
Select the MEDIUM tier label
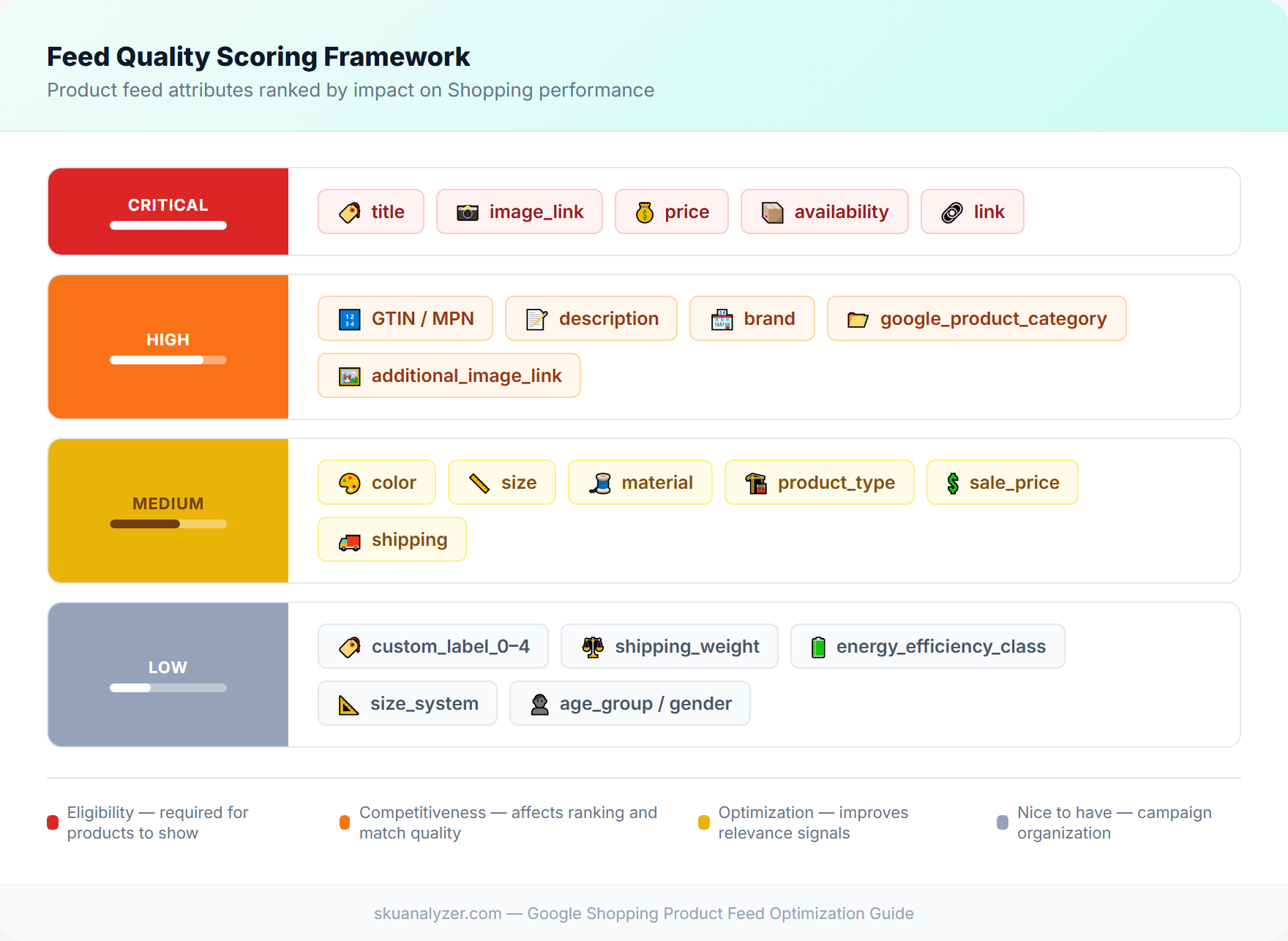tap(168, 503)
